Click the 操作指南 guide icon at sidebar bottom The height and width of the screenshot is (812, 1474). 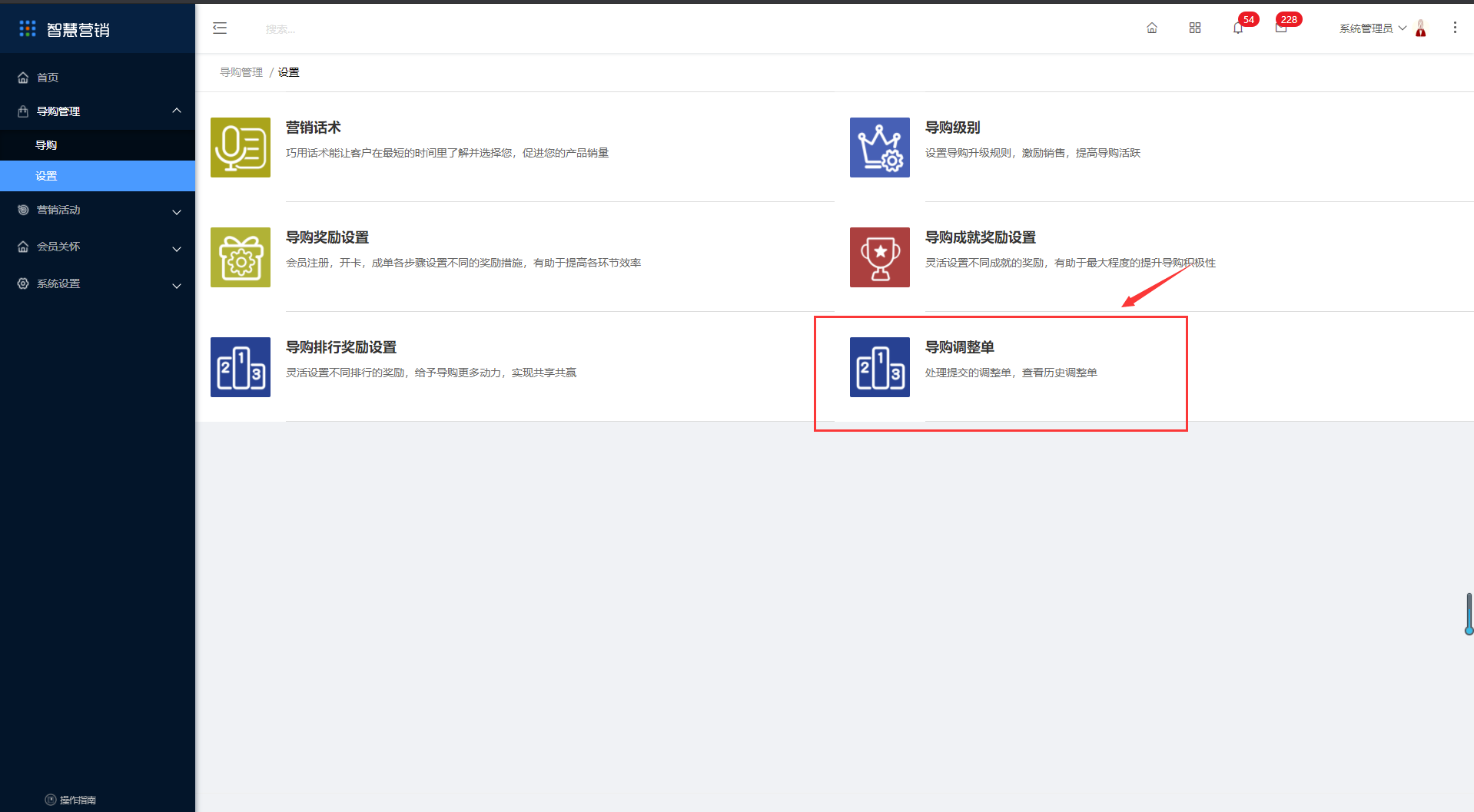(51, 800)
